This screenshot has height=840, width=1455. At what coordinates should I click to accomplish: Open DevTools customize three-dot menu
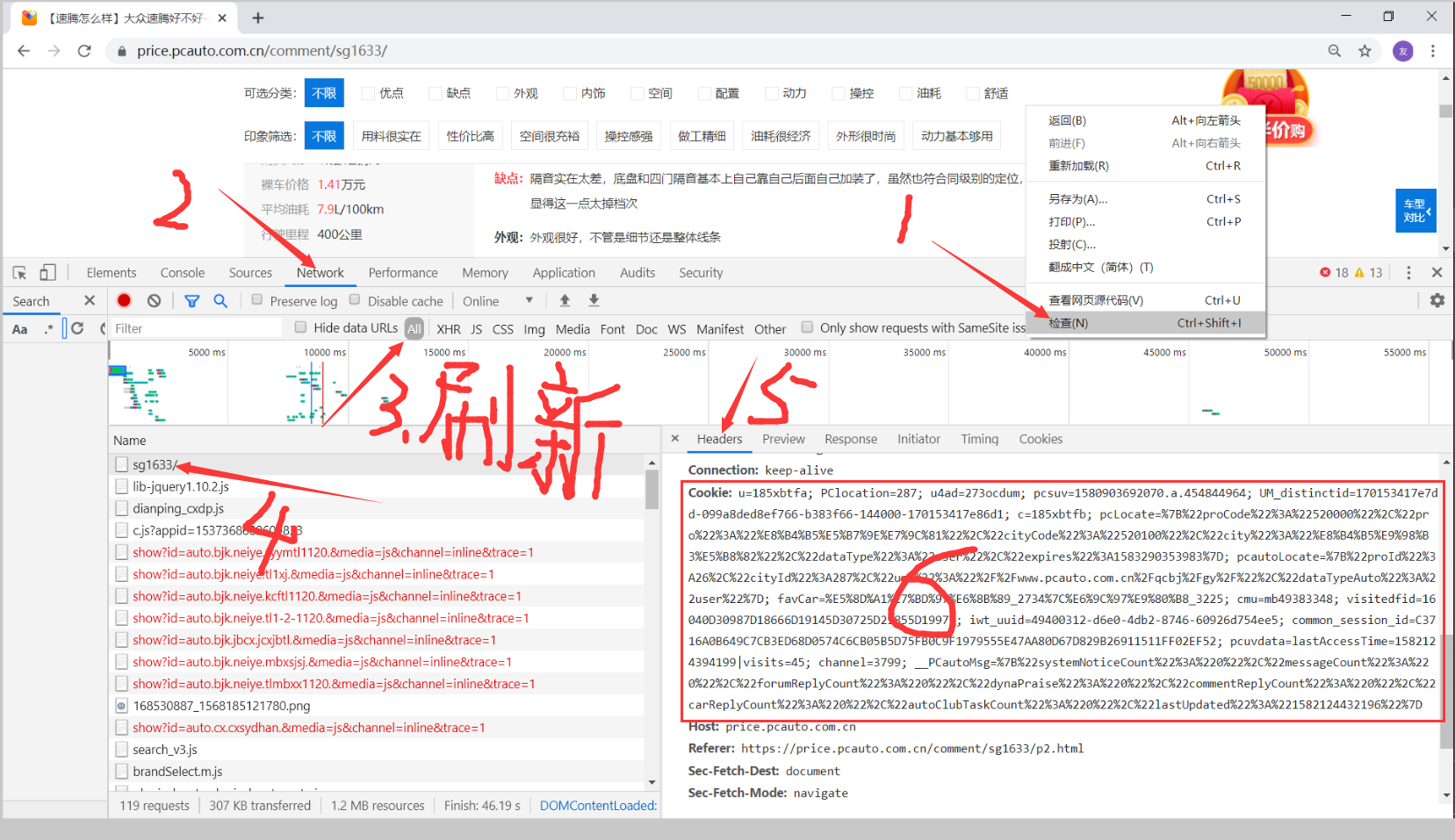tap(1408, 273)
